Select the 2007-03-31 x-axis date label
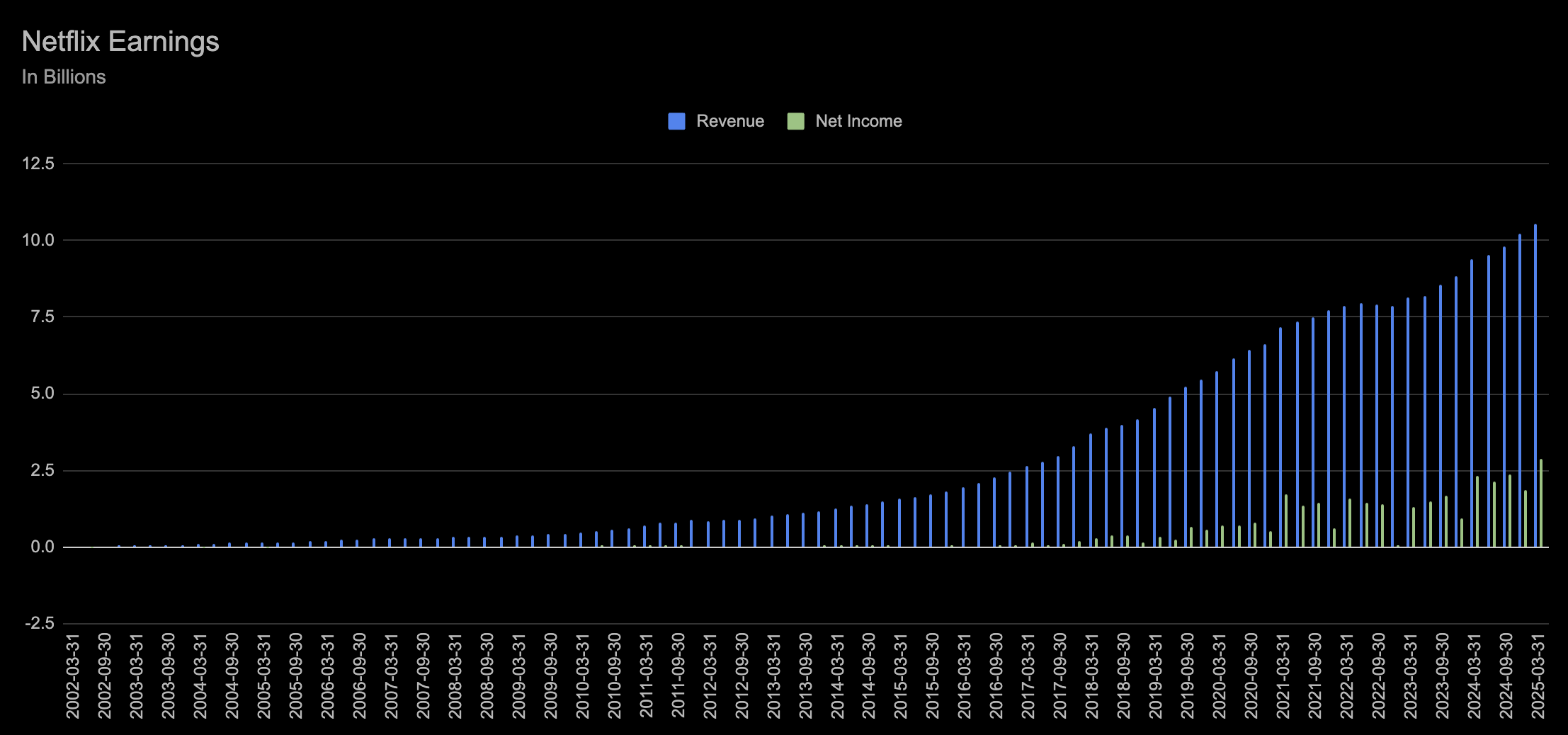The image size is (1568, 735). click(x=391, y=676)
